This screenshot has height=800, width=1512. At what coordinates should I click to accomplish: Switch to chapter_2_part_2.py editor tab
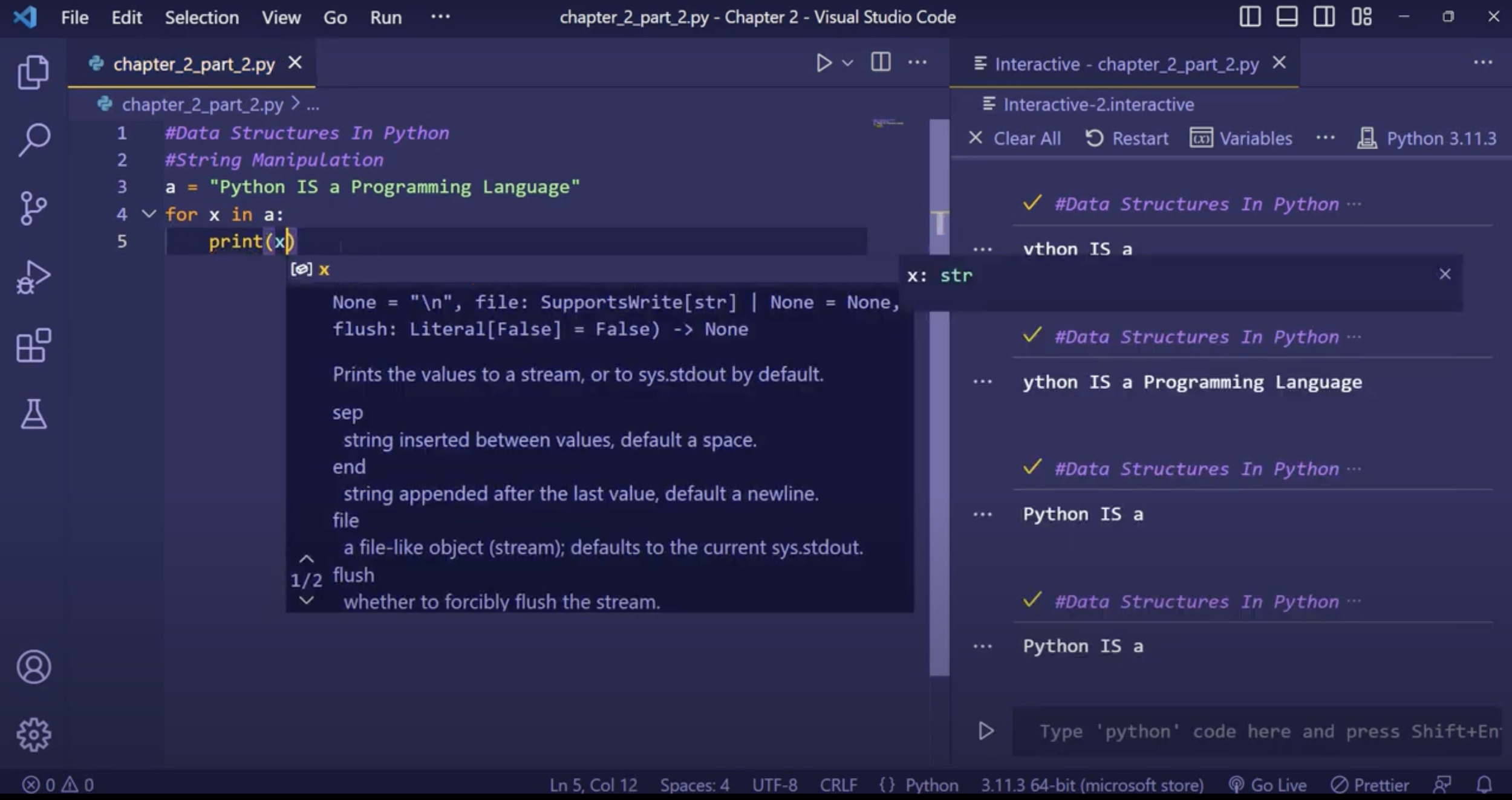[193, 64]
